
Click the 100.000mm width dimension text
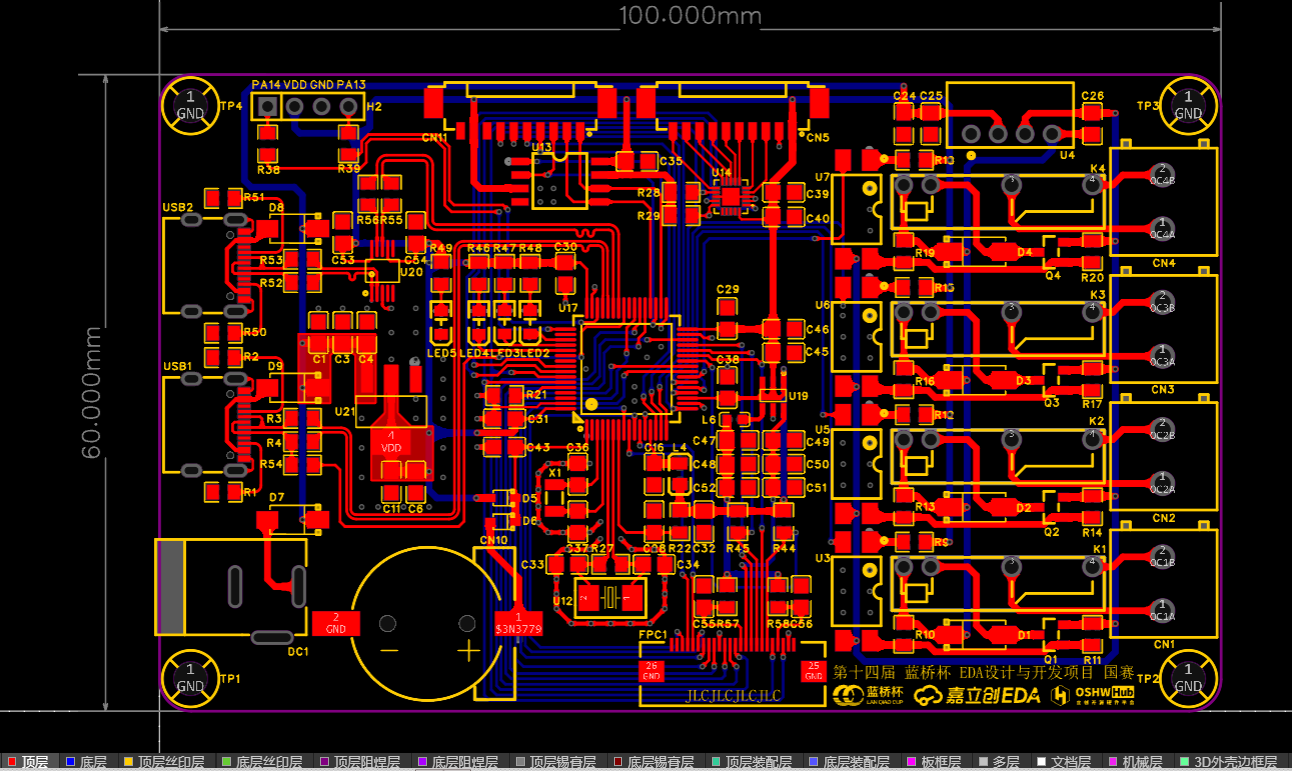pyautogui.click(x=690, y=16)
